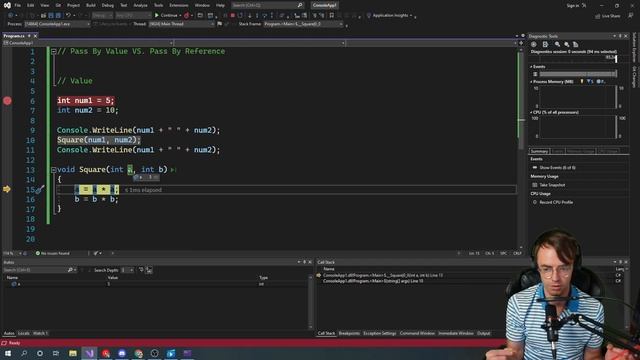Open the Debug menu

point(108,5)
